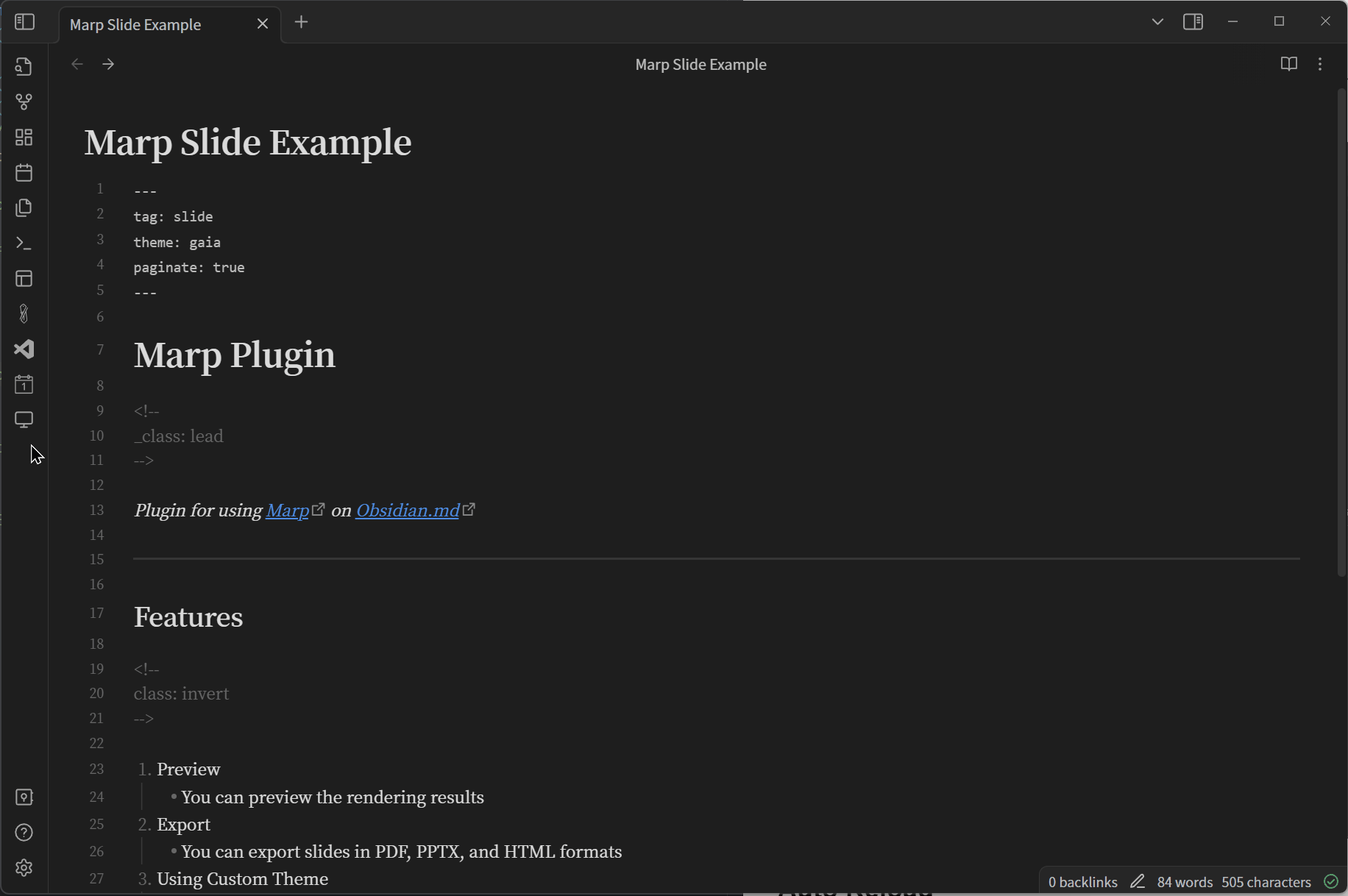Screen dimensions: 1348x896
Task: Open the quick file switcher icon
Action: [x=24, y=66]
